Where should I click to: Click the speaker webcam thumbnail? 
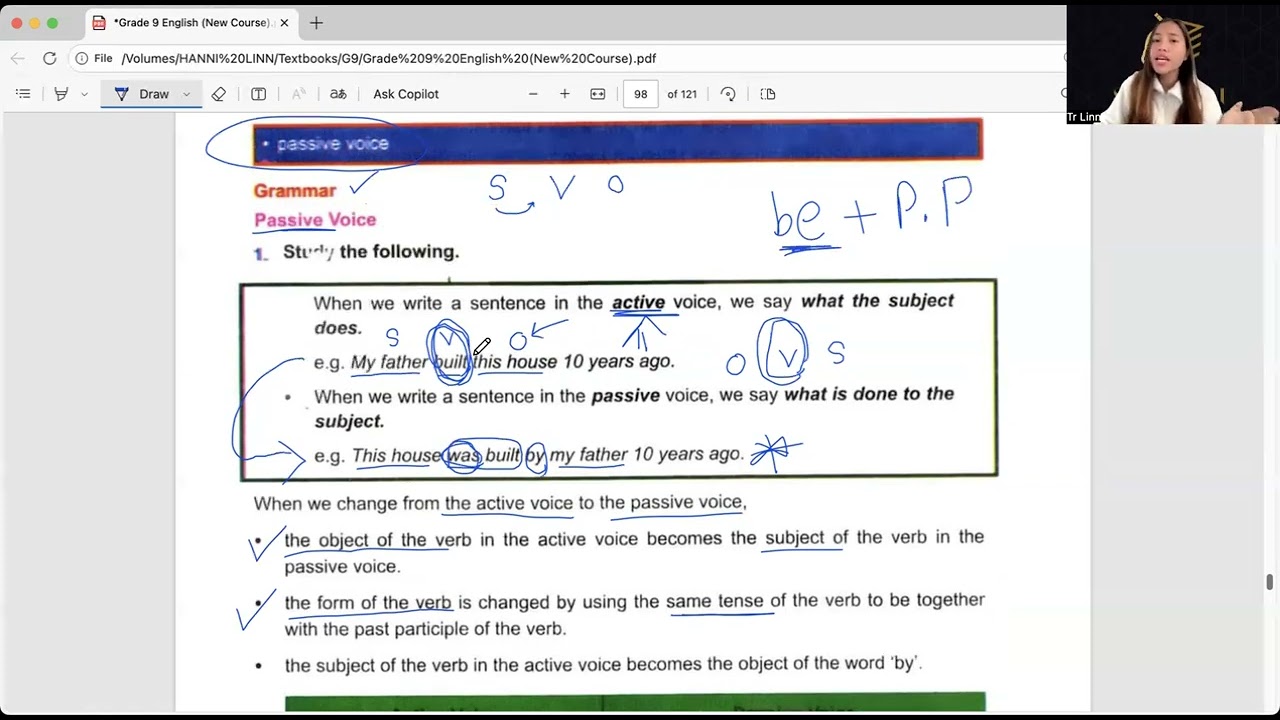tap(1172, 65)
